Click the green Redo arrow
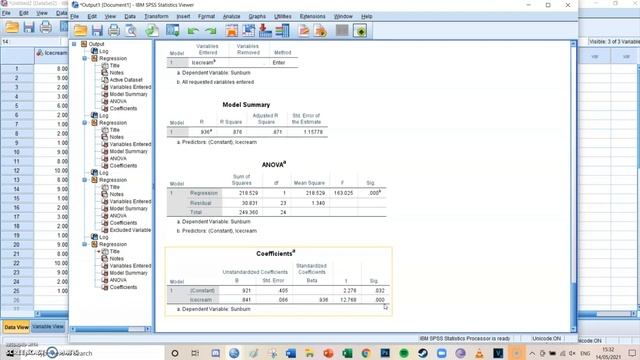 pos(211,31)
